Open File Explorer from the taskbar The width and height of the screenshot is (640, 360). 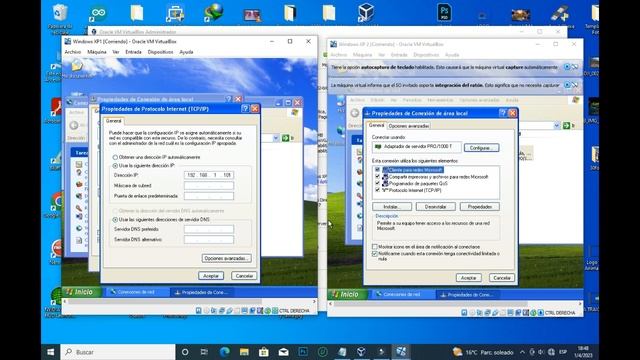tap(244, 352)
